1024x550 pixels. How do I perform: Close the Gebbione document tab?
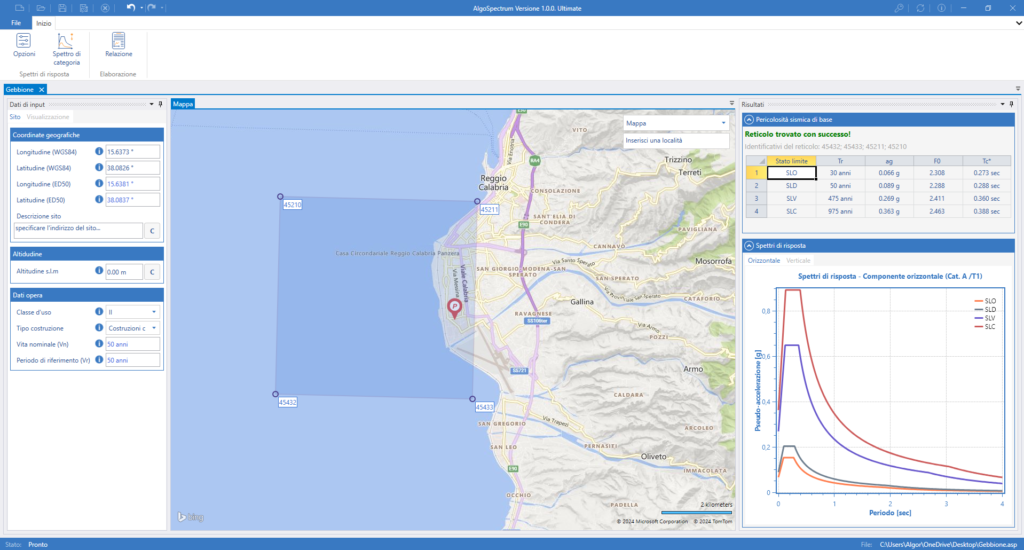point(41,89)
